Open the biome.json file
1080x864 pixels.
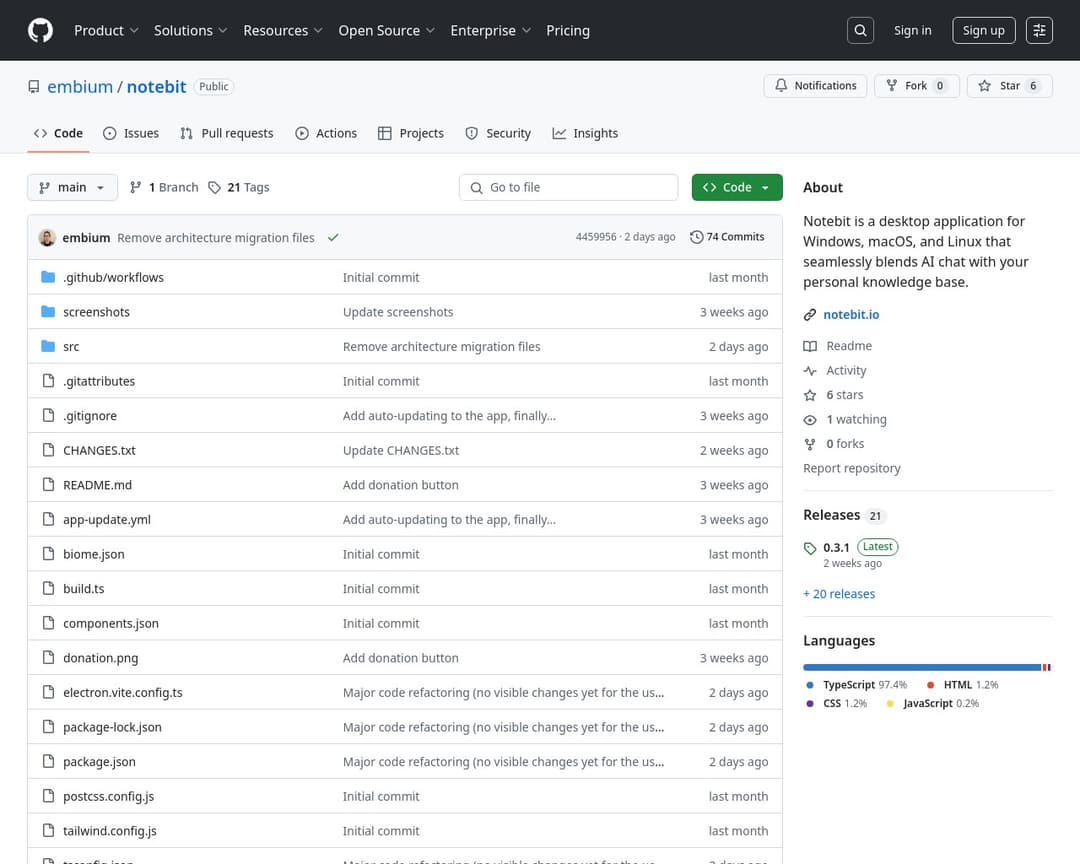94,554
